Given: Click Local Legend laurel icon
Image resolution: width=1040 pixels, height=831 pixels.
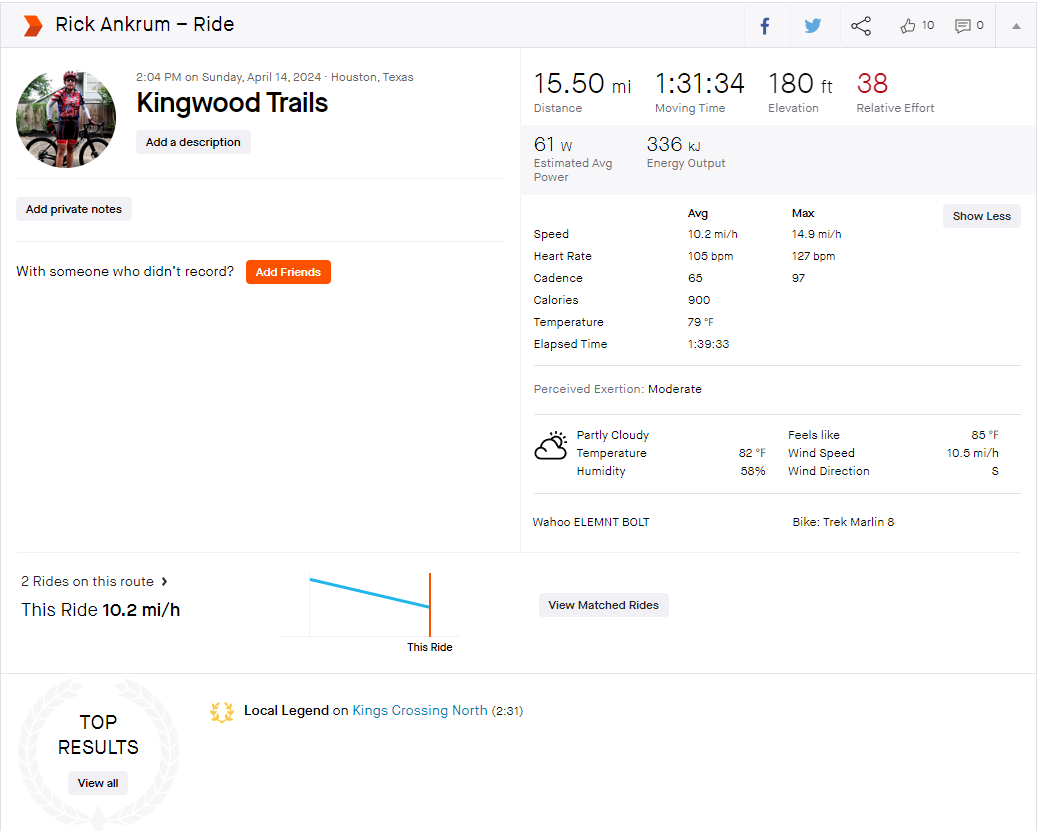Looking at the screenshot, I should (222, 712).
